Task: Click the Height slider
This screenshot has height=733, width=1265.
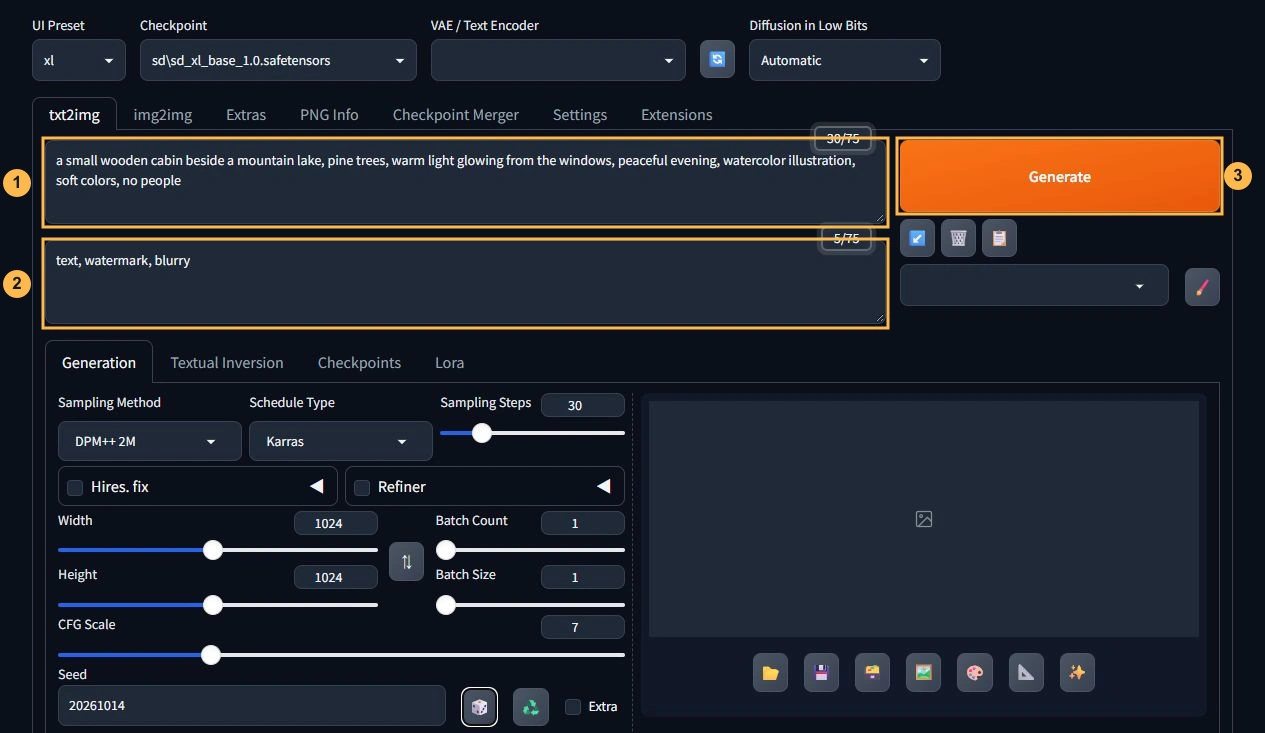Action: click(218, 604)
